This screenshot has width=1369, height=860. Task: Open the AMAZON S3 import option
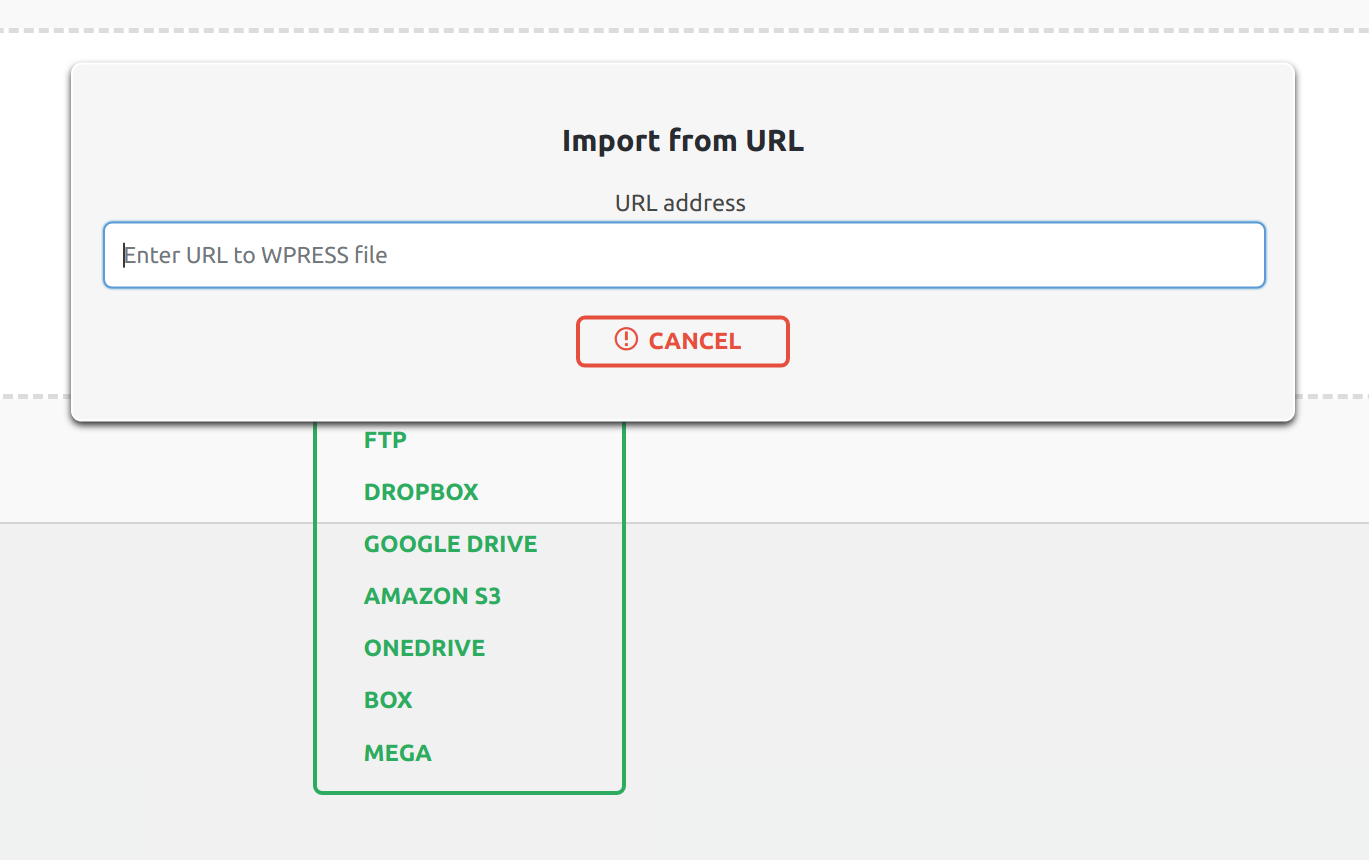point(432,596)
